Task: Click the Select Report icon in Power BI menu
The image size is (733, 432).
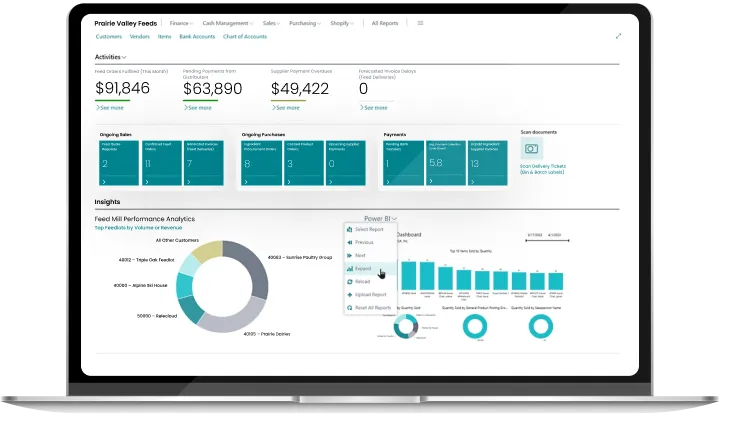Action: 349,229
